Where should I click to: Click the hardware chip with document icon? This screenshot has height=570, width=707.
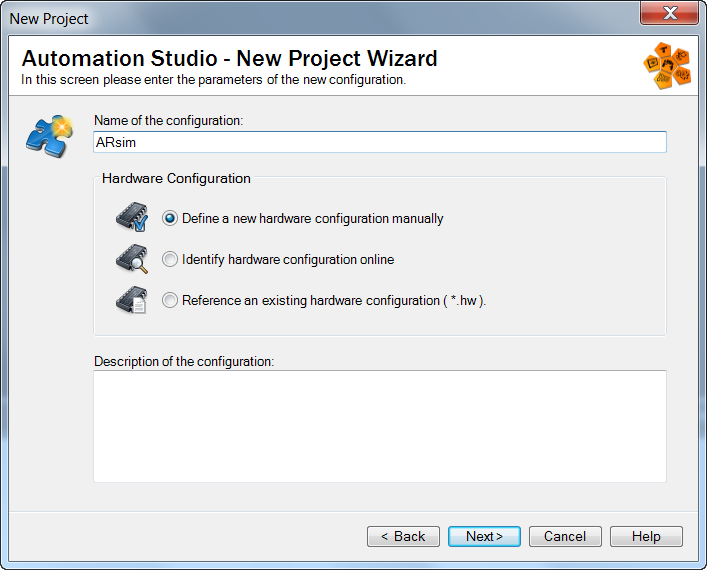coord(132,299)
